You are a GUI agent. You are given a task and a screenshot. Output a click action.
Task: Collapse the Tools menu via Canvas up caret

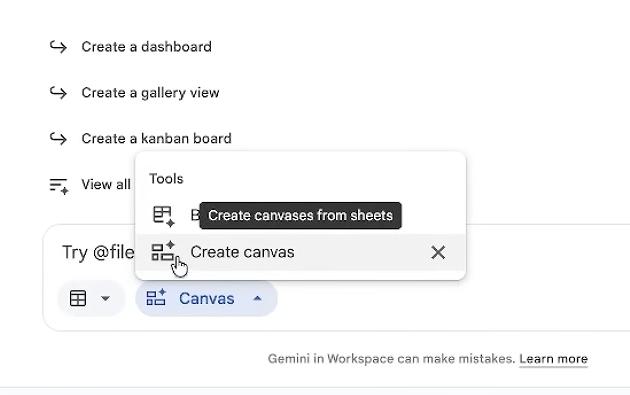coord(258,299)
